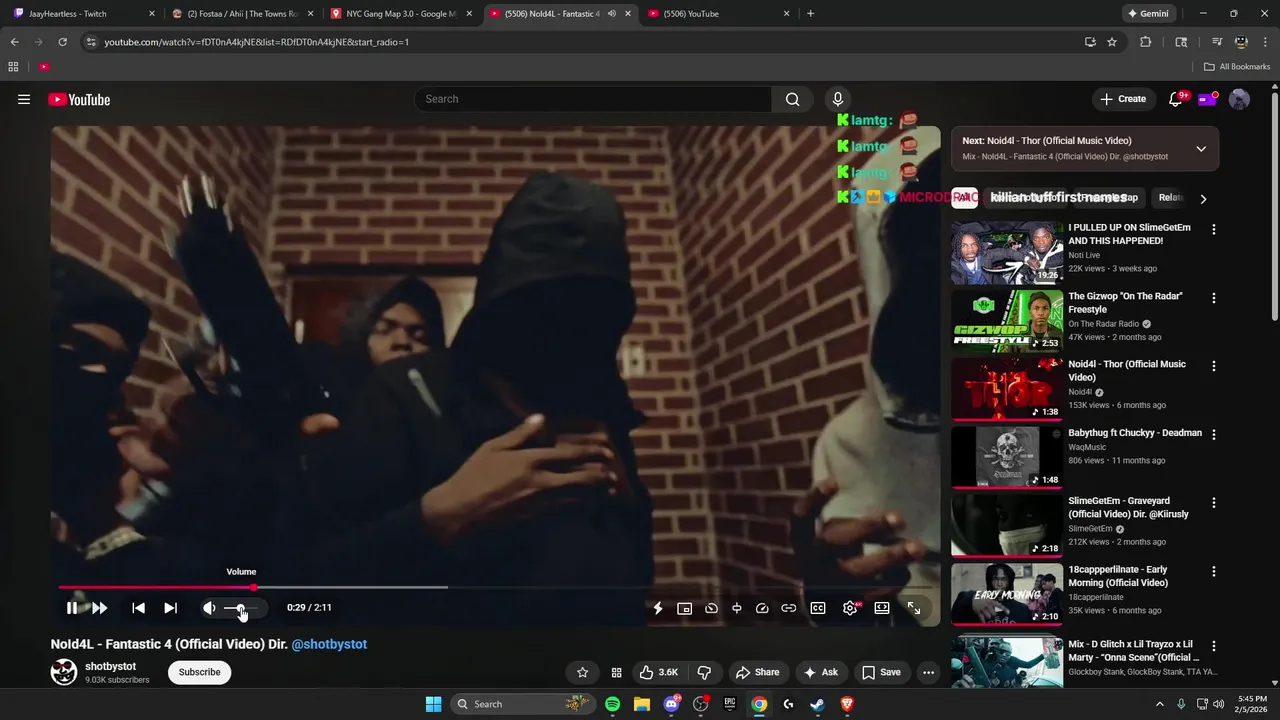Open a new browser tab
Viewport: 1280px width, 720px height.
click(x=810, y=14)
